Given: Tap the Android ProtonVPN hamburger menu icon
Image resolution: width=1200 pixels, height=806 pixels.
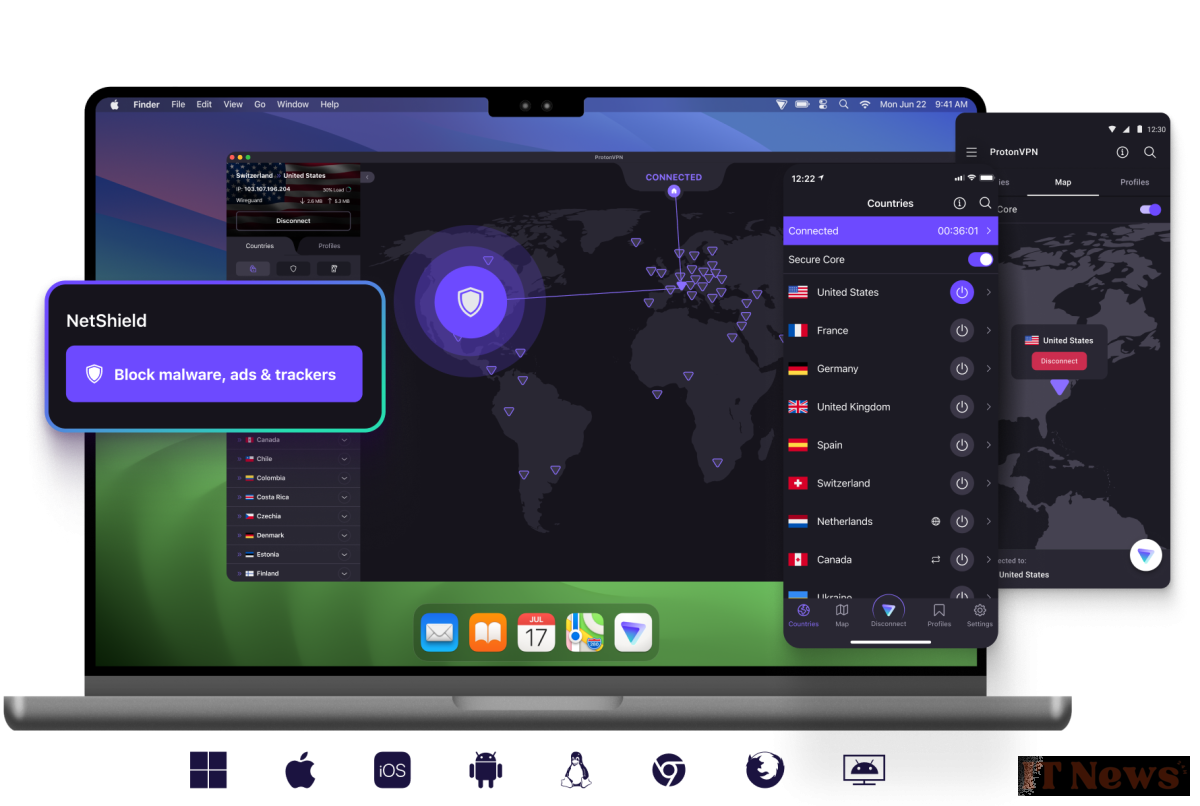Looking at the screenshot, I should pyautogui.click(x=972, y=152).
